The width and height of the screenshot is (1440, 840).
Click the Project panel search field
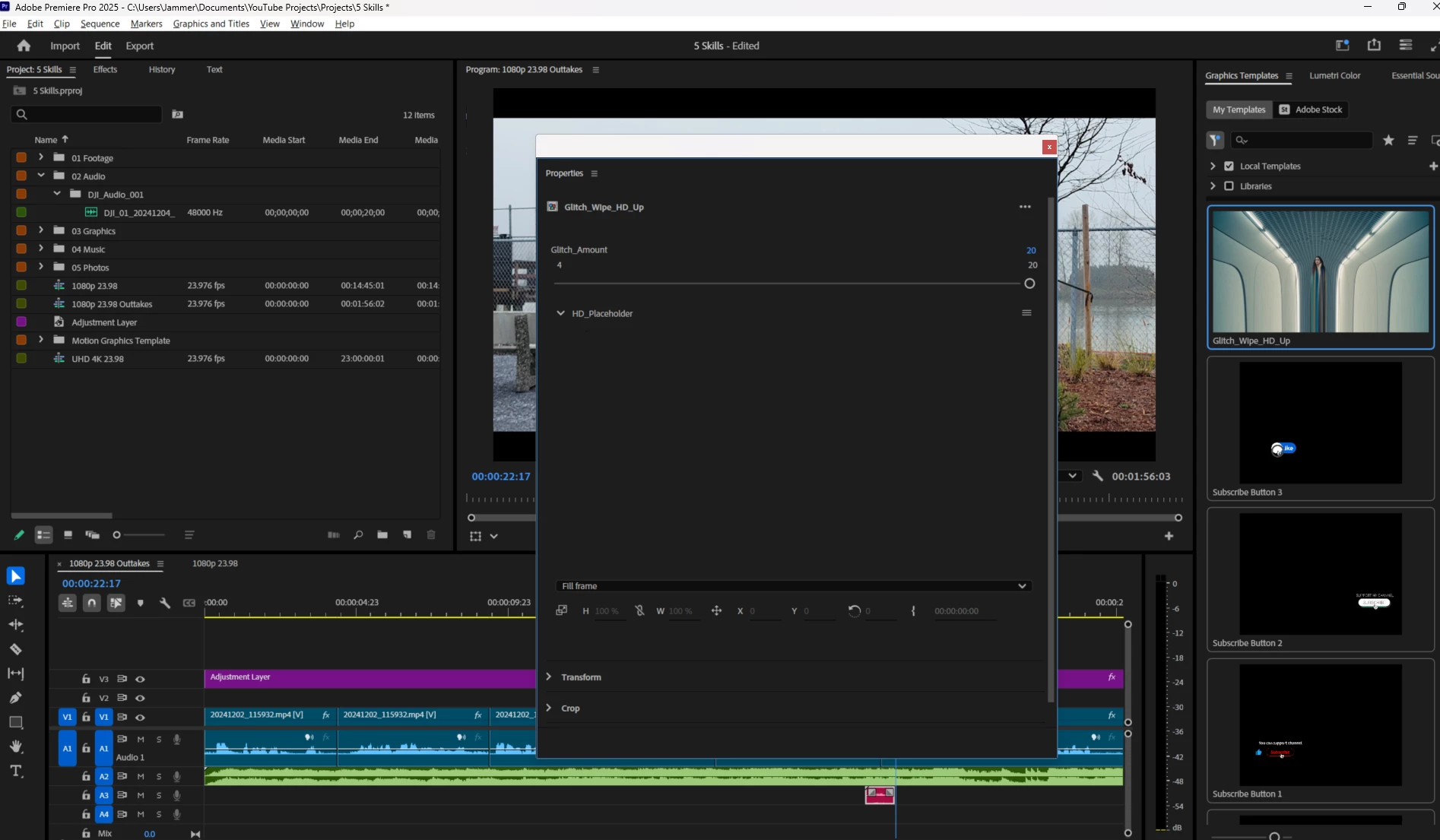click(x=86, y=114)
